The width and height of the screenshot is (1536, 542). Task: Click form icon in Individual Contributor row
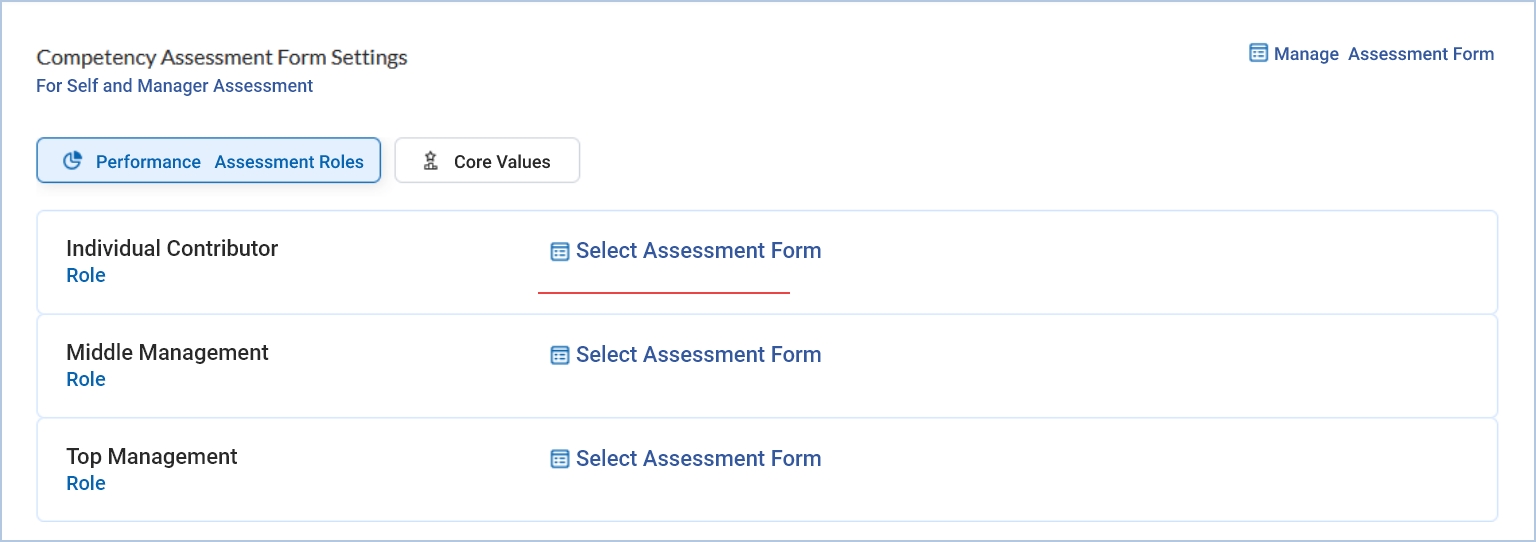(560, 252)
